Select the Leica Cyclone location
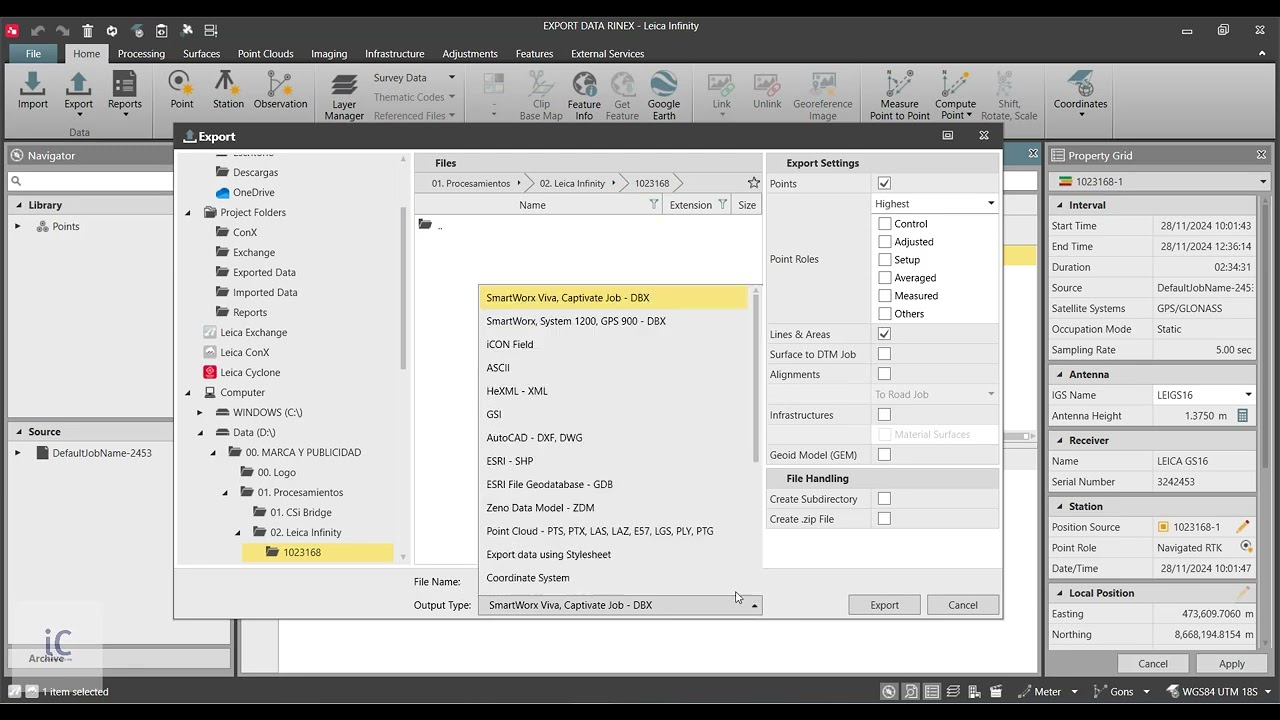Screen dimensions: 1280x720 [x=250, y=372]
